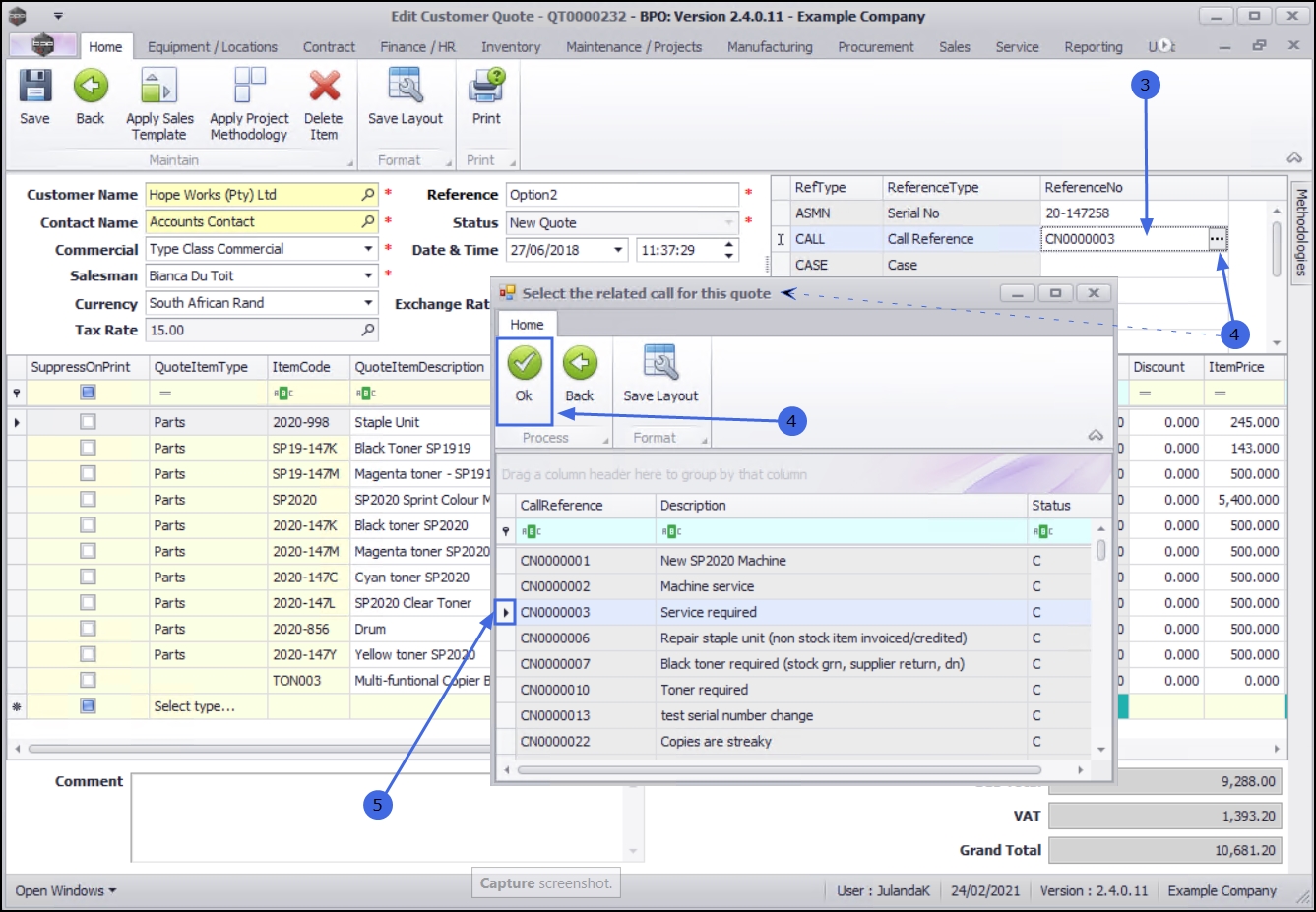Collapse the dialog ribbon with the chevron
This screenshot has height=912, width=1316.
(x=1096, y=436)
